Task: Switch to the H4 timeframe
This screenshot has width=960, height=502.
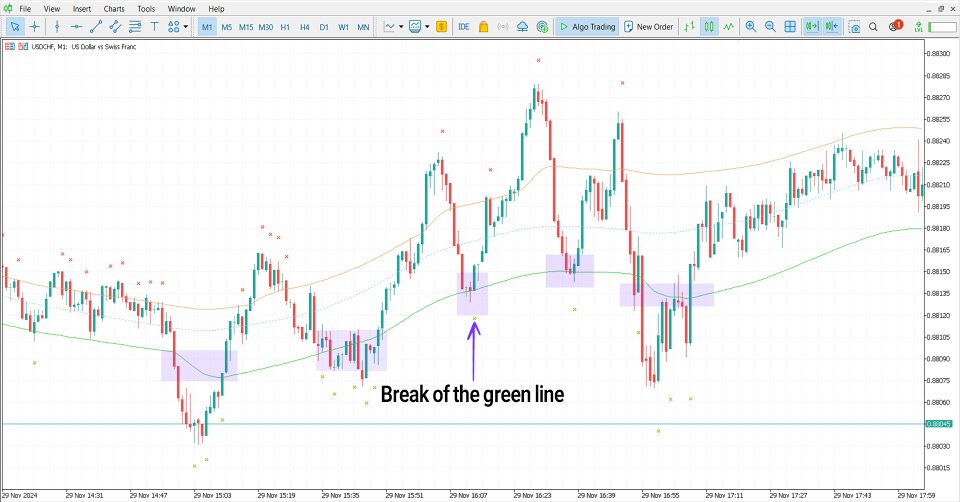Action: [x=305, y=27]
